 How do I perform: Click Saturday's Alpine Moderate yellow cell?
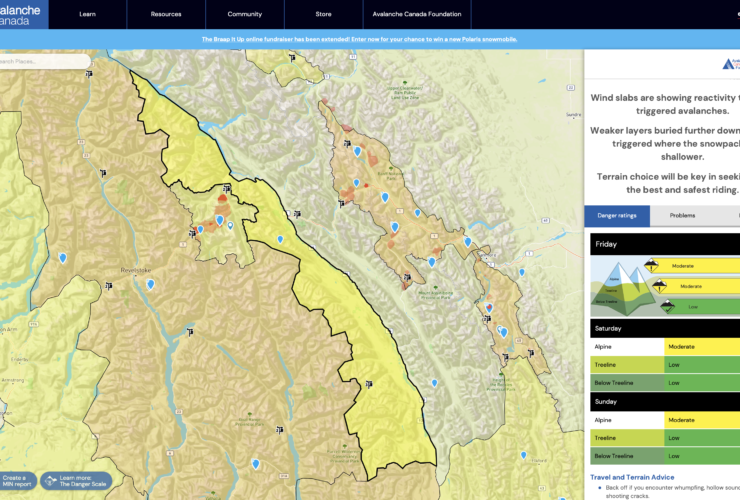(701, 347)
